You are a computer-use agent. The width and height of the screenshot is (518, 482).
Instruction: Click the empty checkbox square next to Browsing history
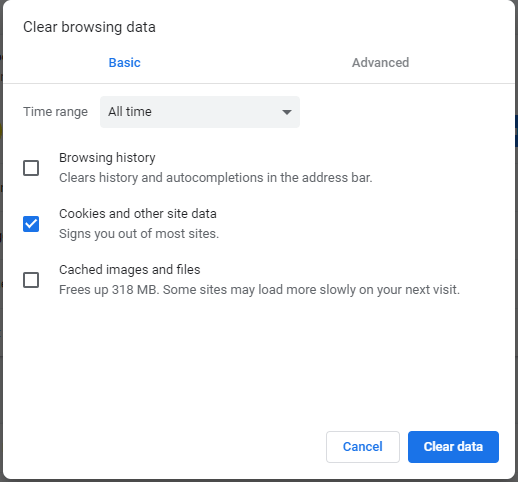tap(31, 168)
